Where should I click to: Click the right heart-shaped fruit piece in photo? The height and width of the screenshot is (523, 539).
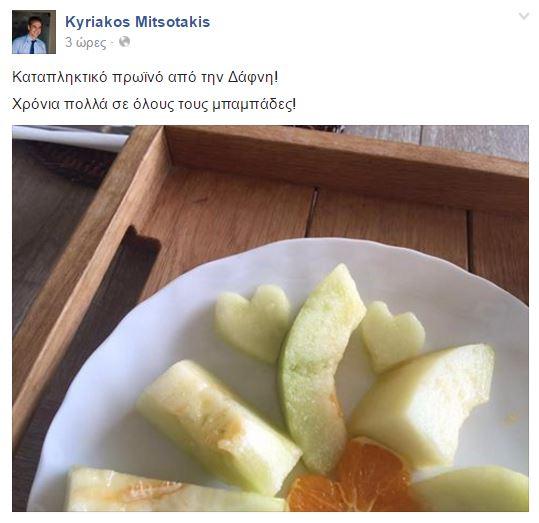coord(391,335)
